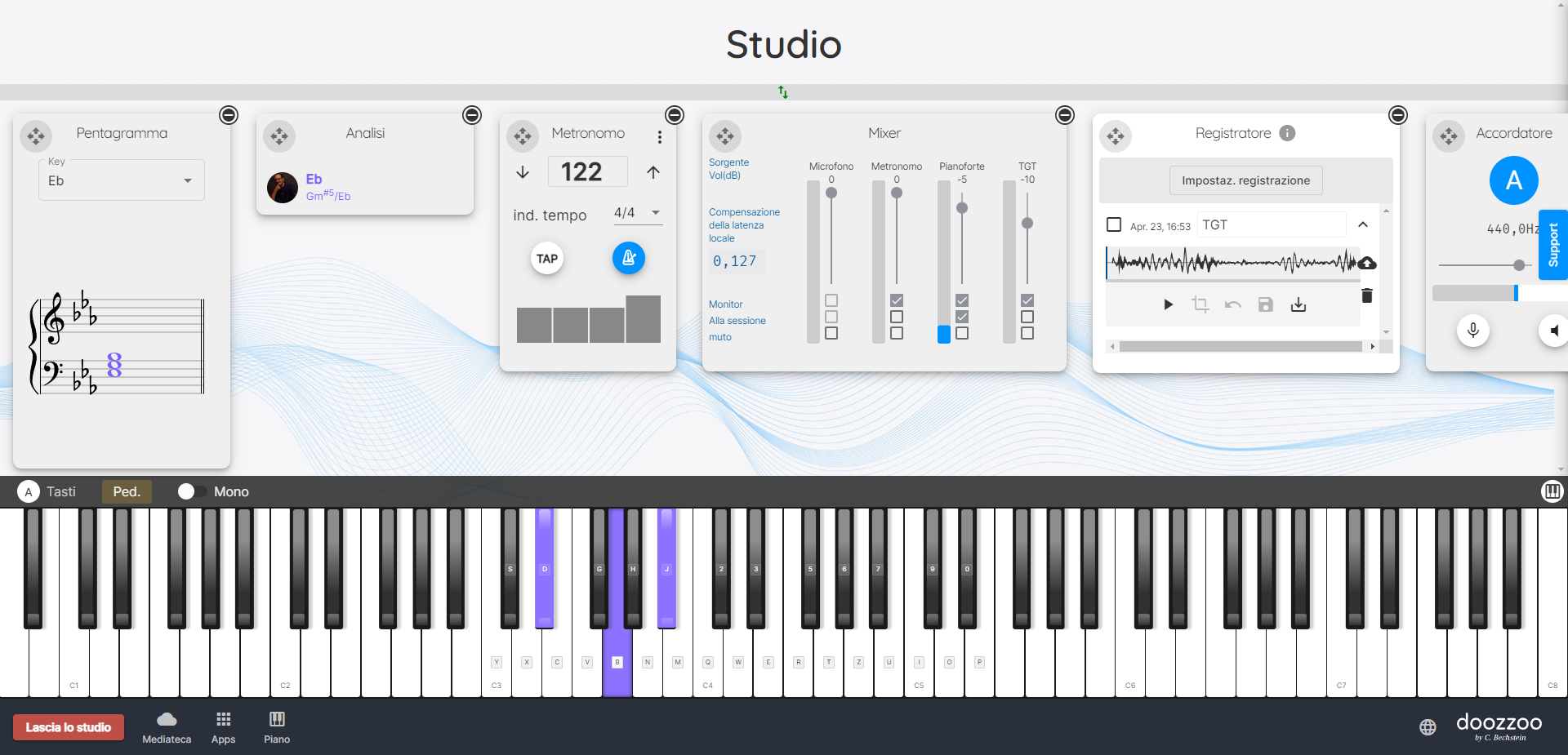Toggle the Mono switch
The image size is (1568, 755).
click(x=192, y=491)
